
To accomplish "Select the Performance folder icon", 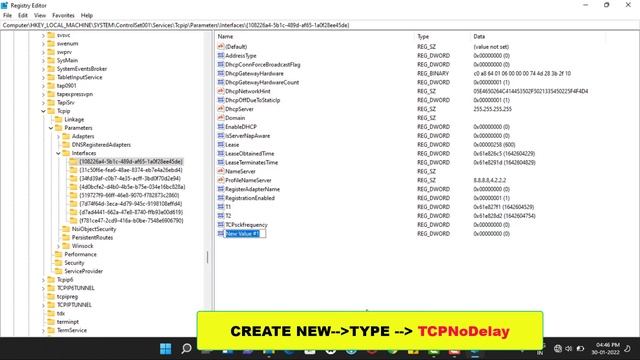I will (58, 254).
